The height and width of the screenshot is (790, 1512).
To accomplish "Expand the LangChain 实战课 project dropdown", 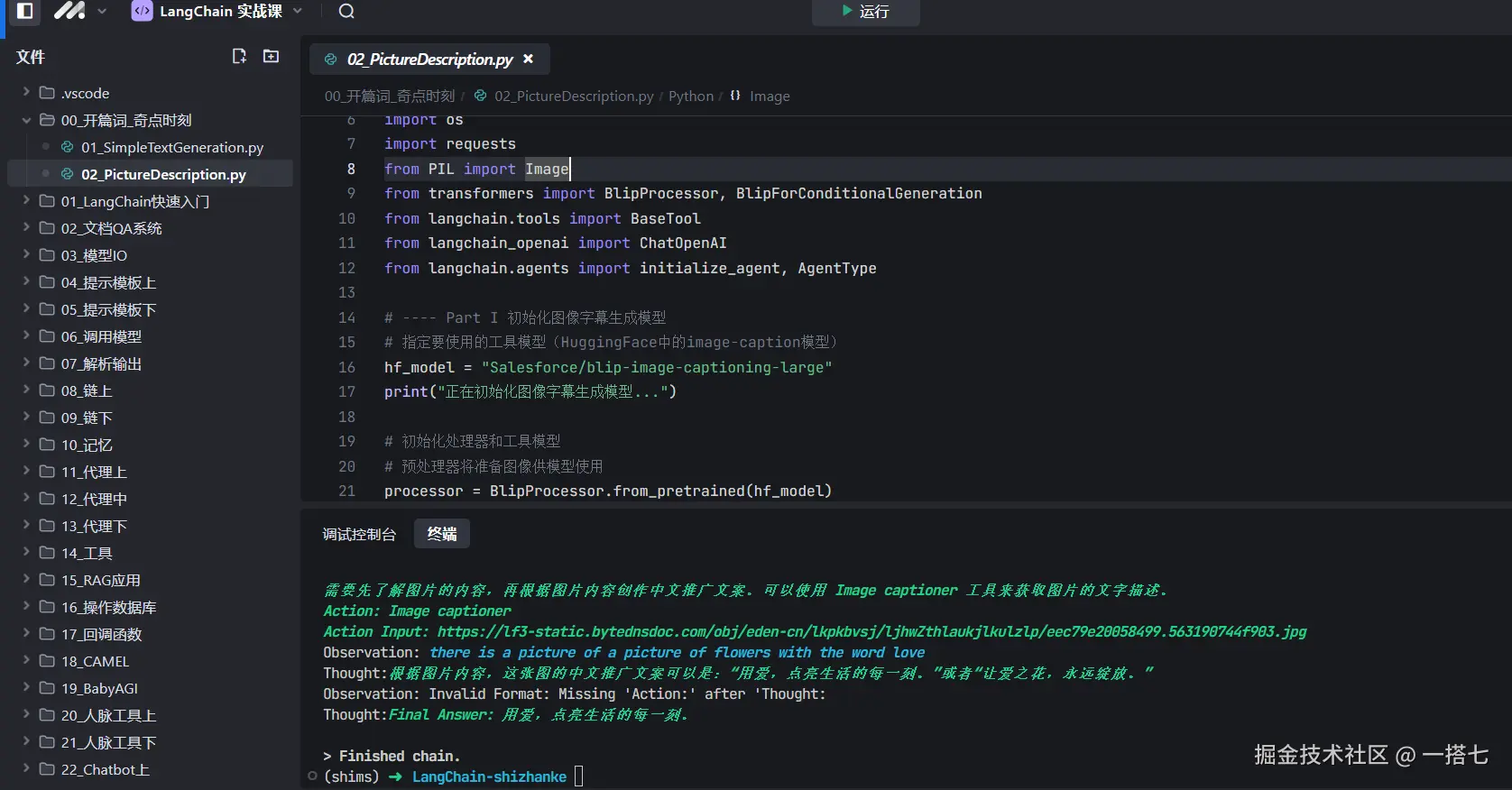I will click(x=298, y=12).
